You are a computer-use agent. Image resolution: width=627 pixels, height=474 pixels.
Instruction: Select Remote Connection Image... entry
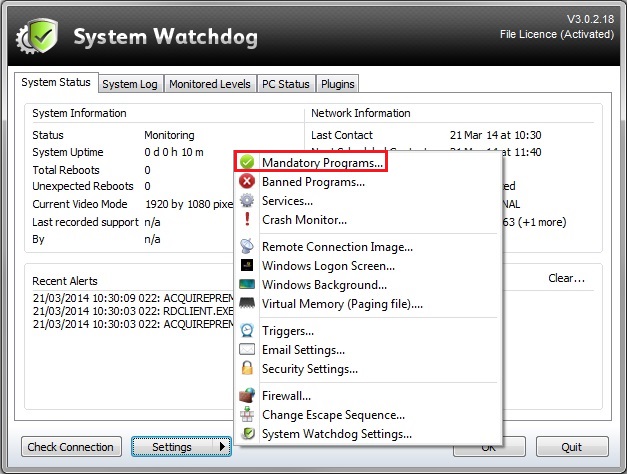coord(368,246)
